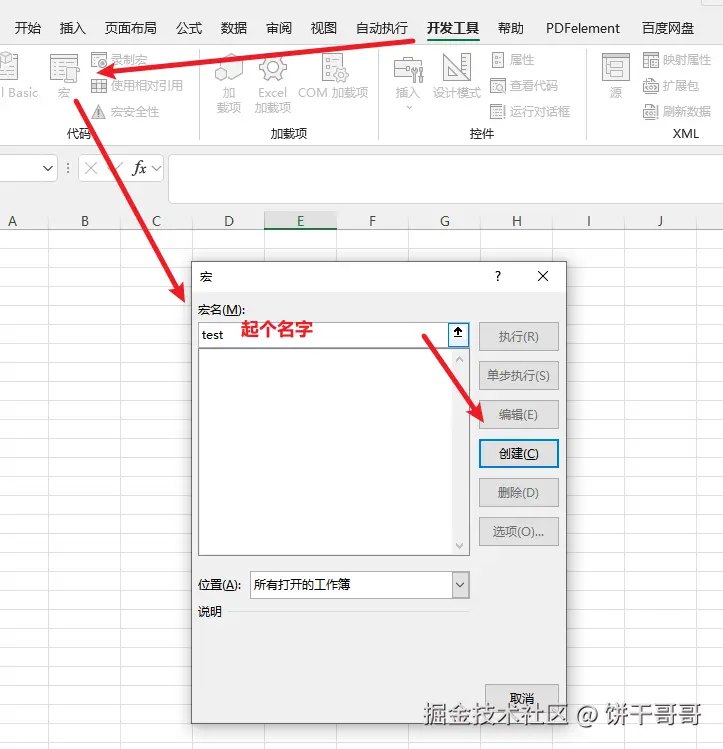
Task: Click the formula bar cancel X icon
Action: 91,168
